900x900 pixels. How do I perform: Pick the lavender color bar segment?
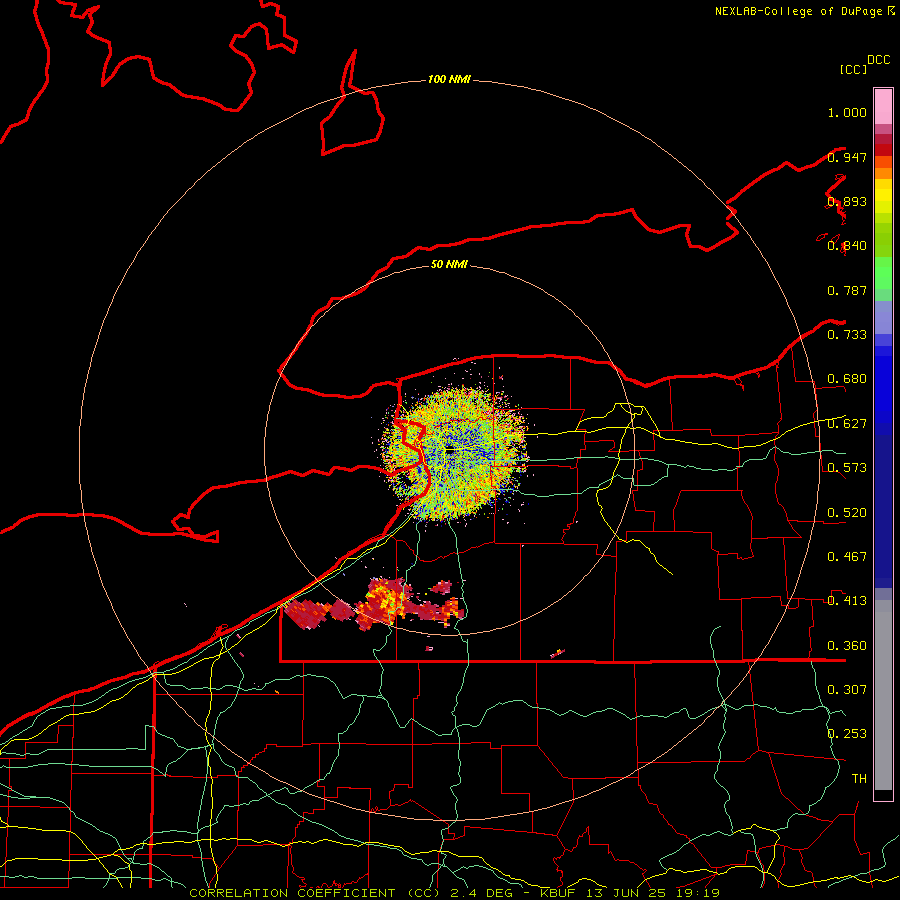pyautogui.click(x=883, y=317)
